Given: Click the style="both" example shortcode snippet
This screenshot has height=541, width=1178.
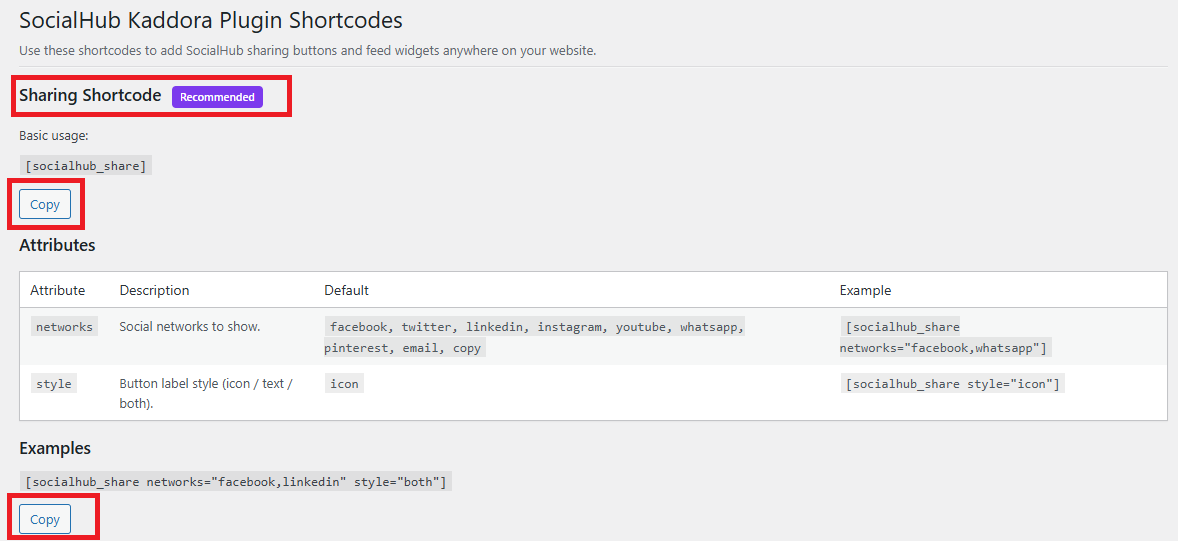Looking at the screenshot, I should point(235,482).
